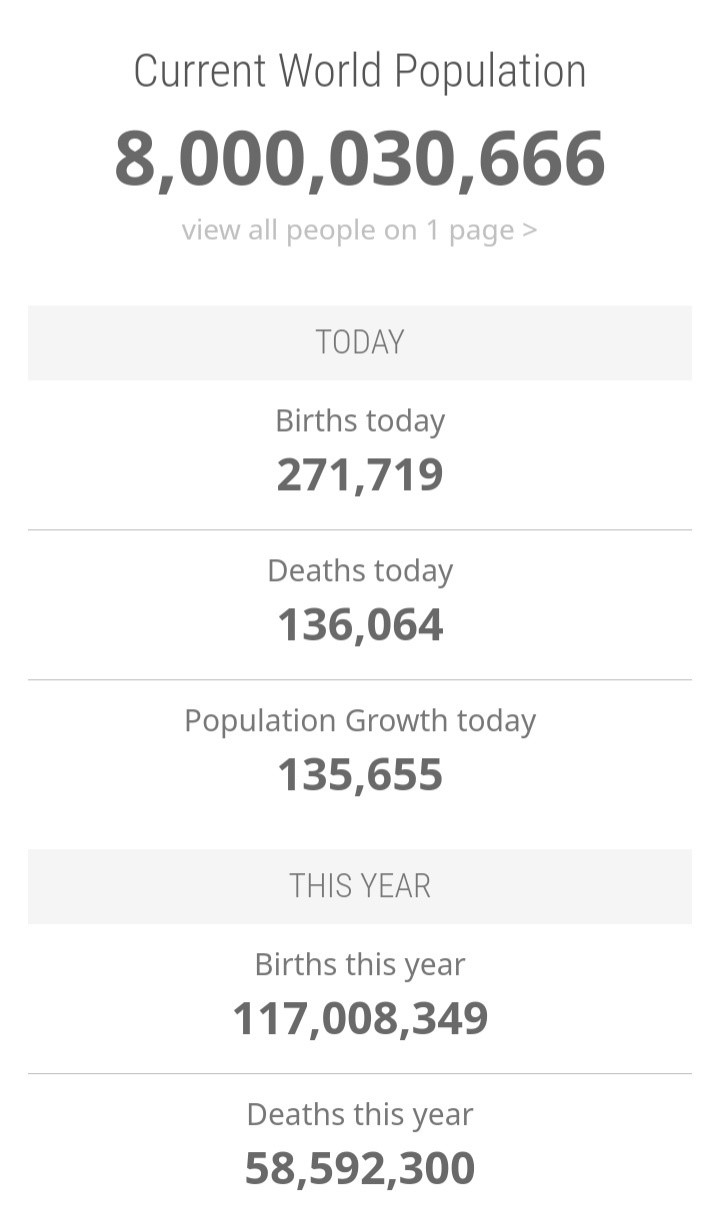Tap the population growth figure 135,655
This screenshot has width=720, height=1220.
pyautogui.click(x=360, y=775)
